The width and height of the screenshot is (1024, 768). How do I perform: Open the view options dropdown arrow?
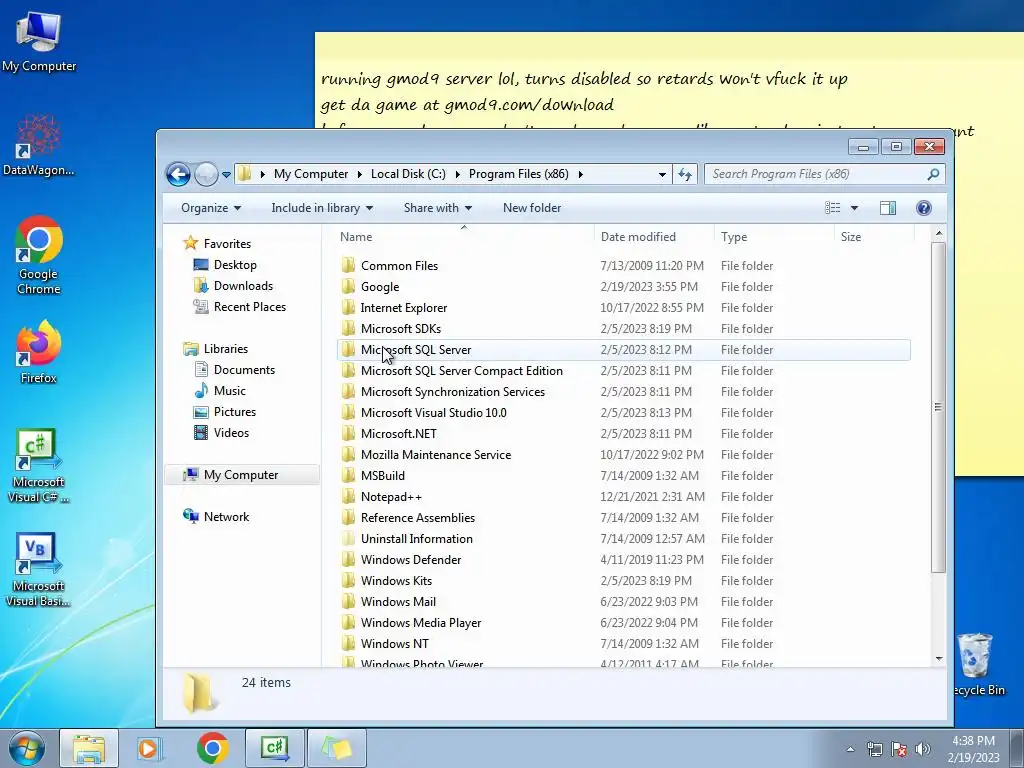(854, 208)
